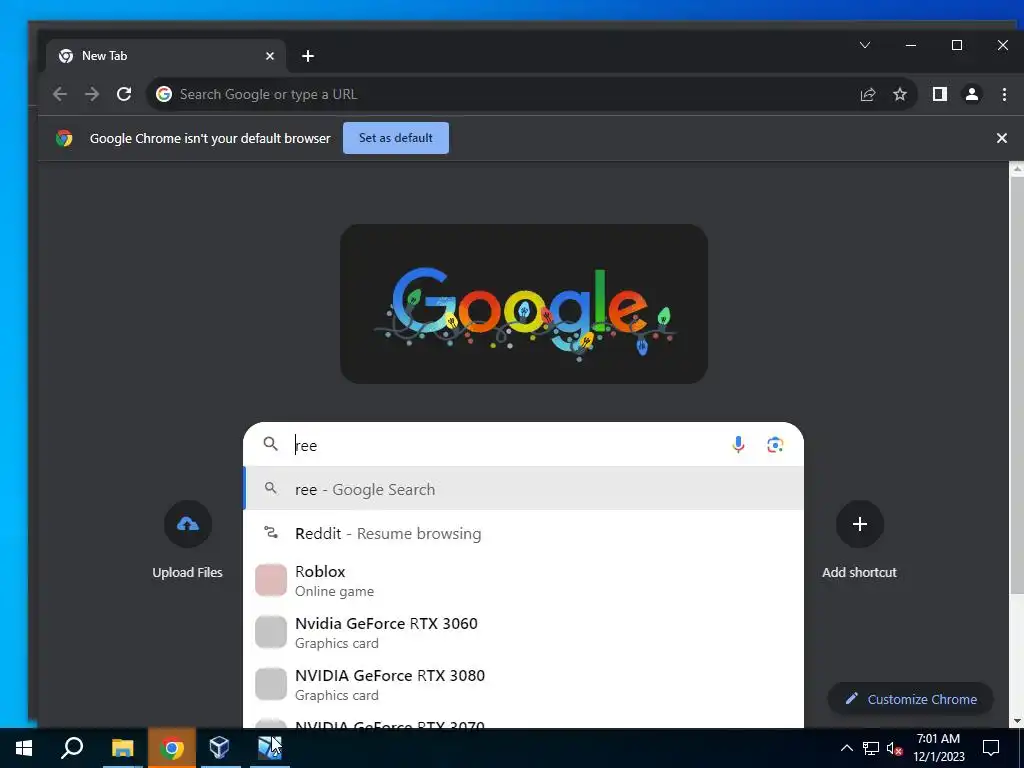Screen dimensions: 1024x768
Task: Select Roblox Online game suggestion
Action: tap(523, 581)
